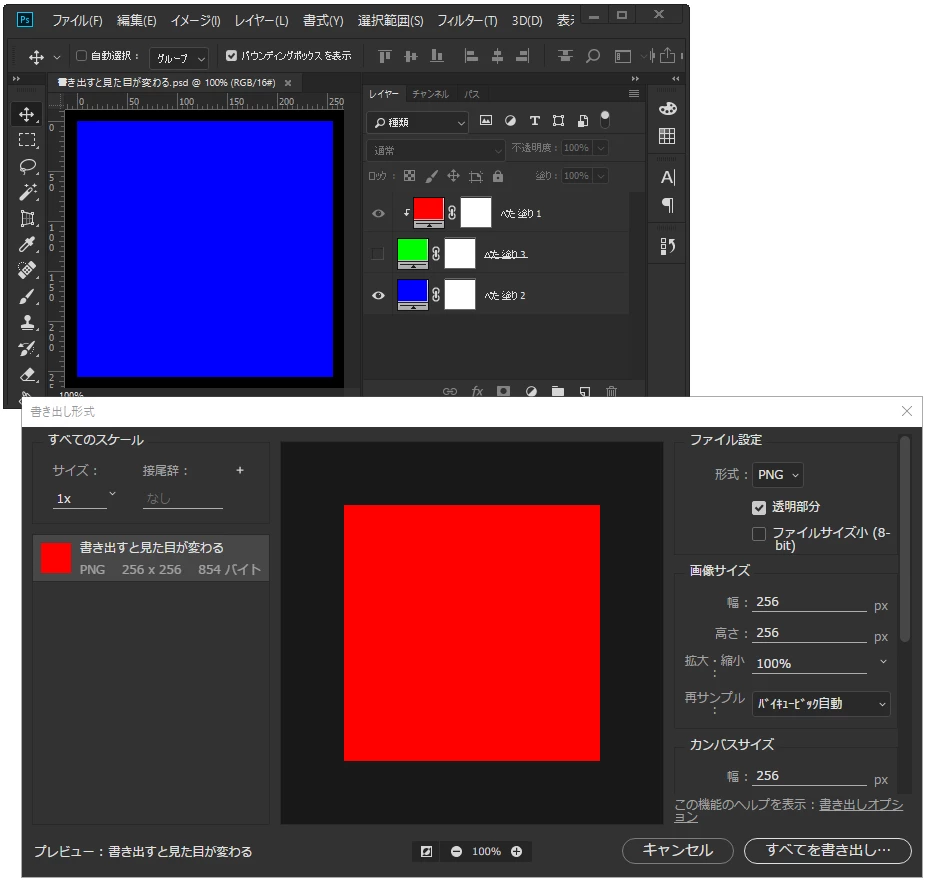Viewport: 927px width, 882px height.
Task: Open the 通常 blend mode dropdown
Action: [x=436, y=150]
